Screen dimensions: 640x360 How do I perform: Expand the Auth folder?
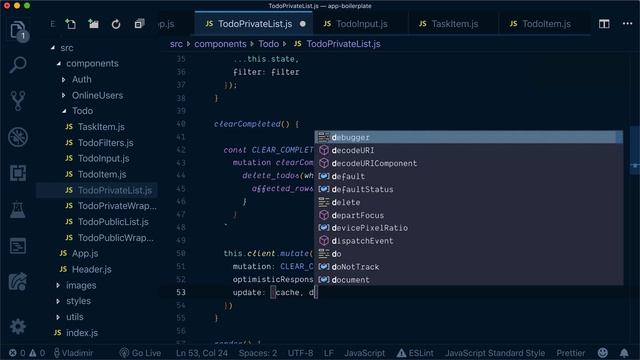click(x=63, y=80)
